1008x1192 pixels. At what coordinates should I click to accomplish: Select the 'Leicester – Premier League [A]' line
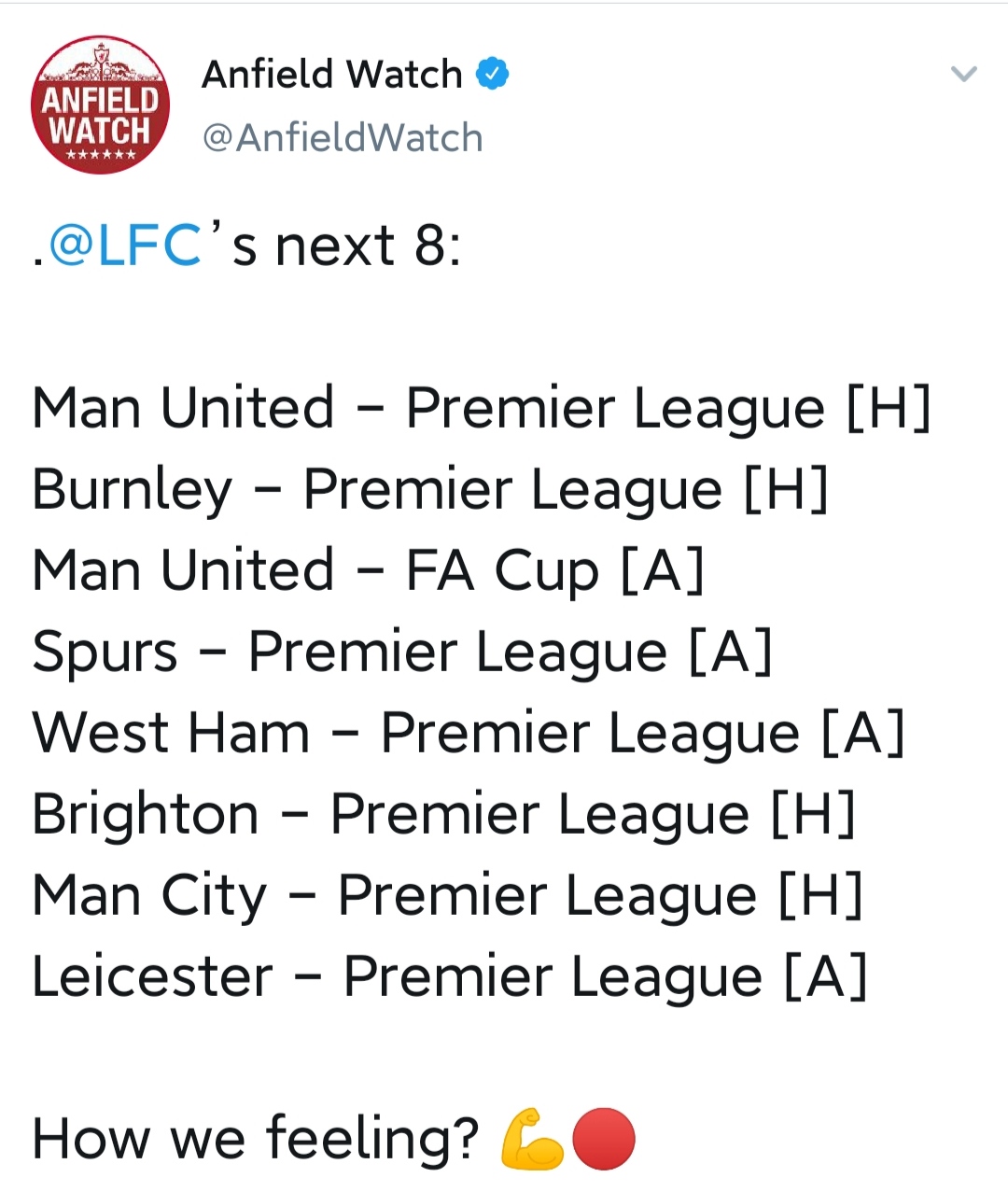(450, 977)
